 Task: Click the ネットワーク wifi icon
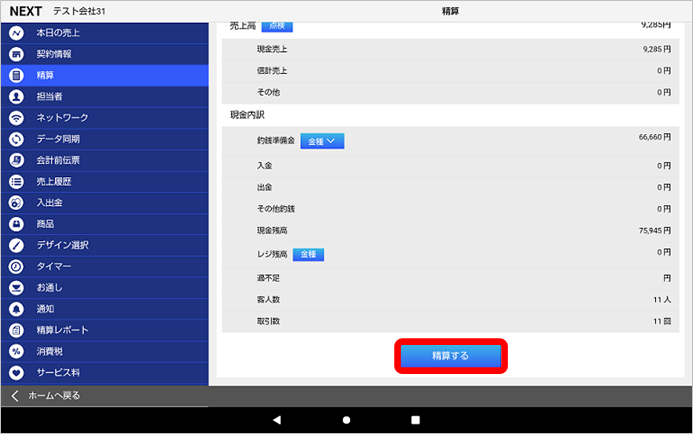[x=16, y=118]
